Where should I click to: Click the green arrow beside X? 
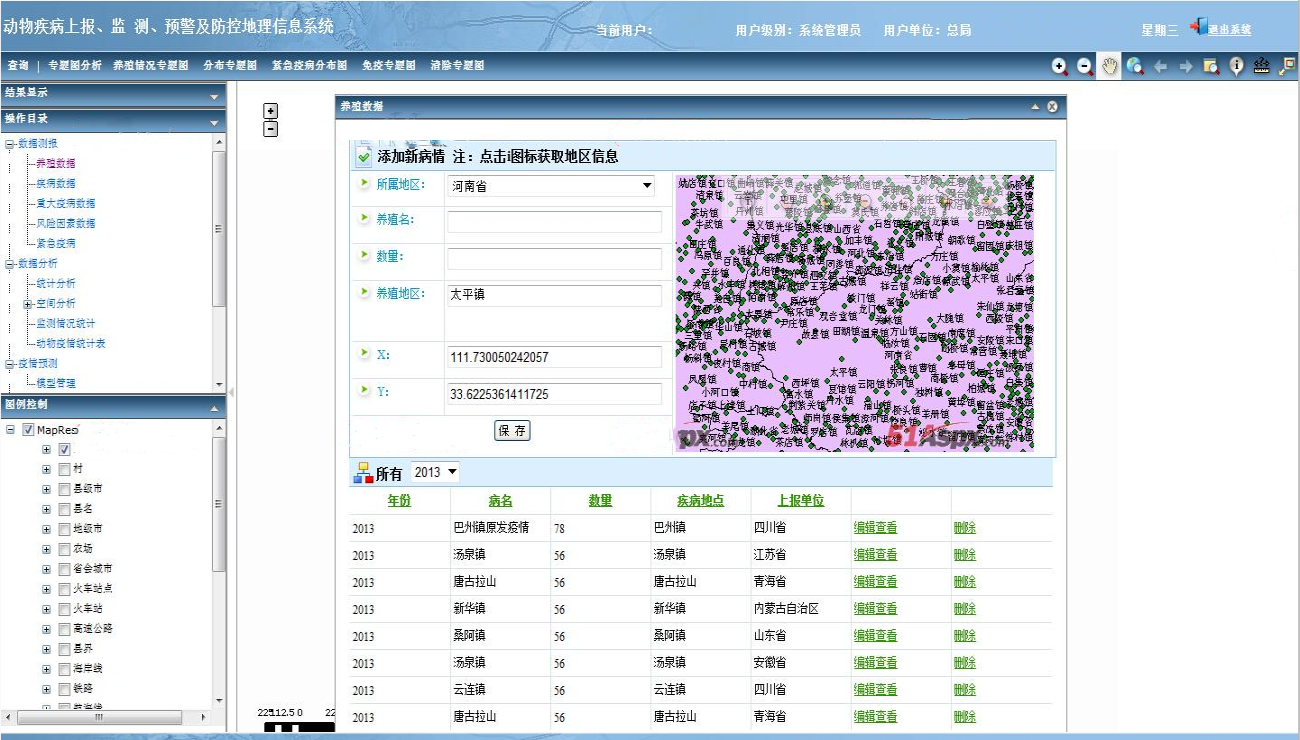coord(364,354)
